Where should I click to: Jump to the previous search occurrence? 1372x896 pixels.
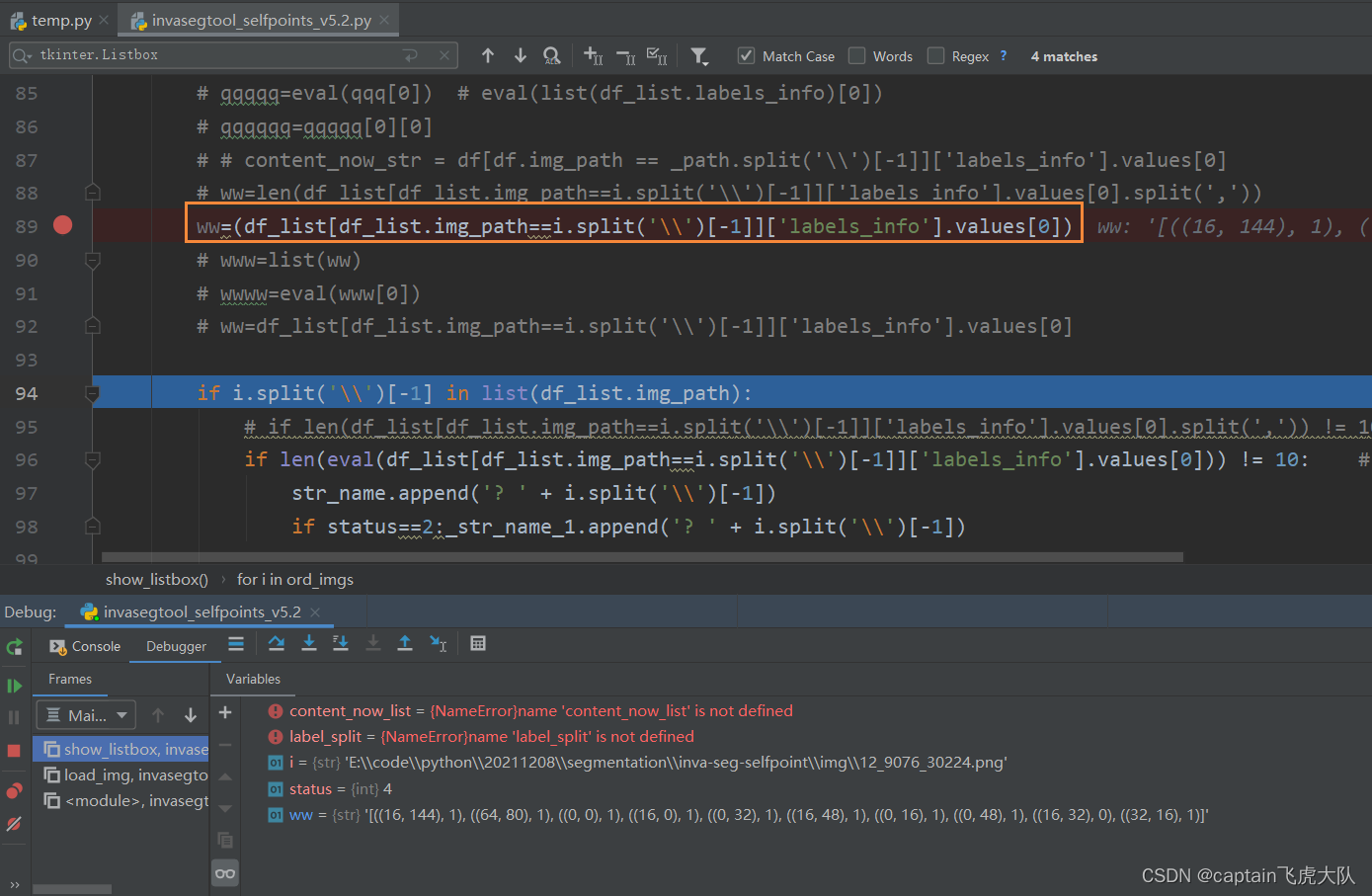488,56
